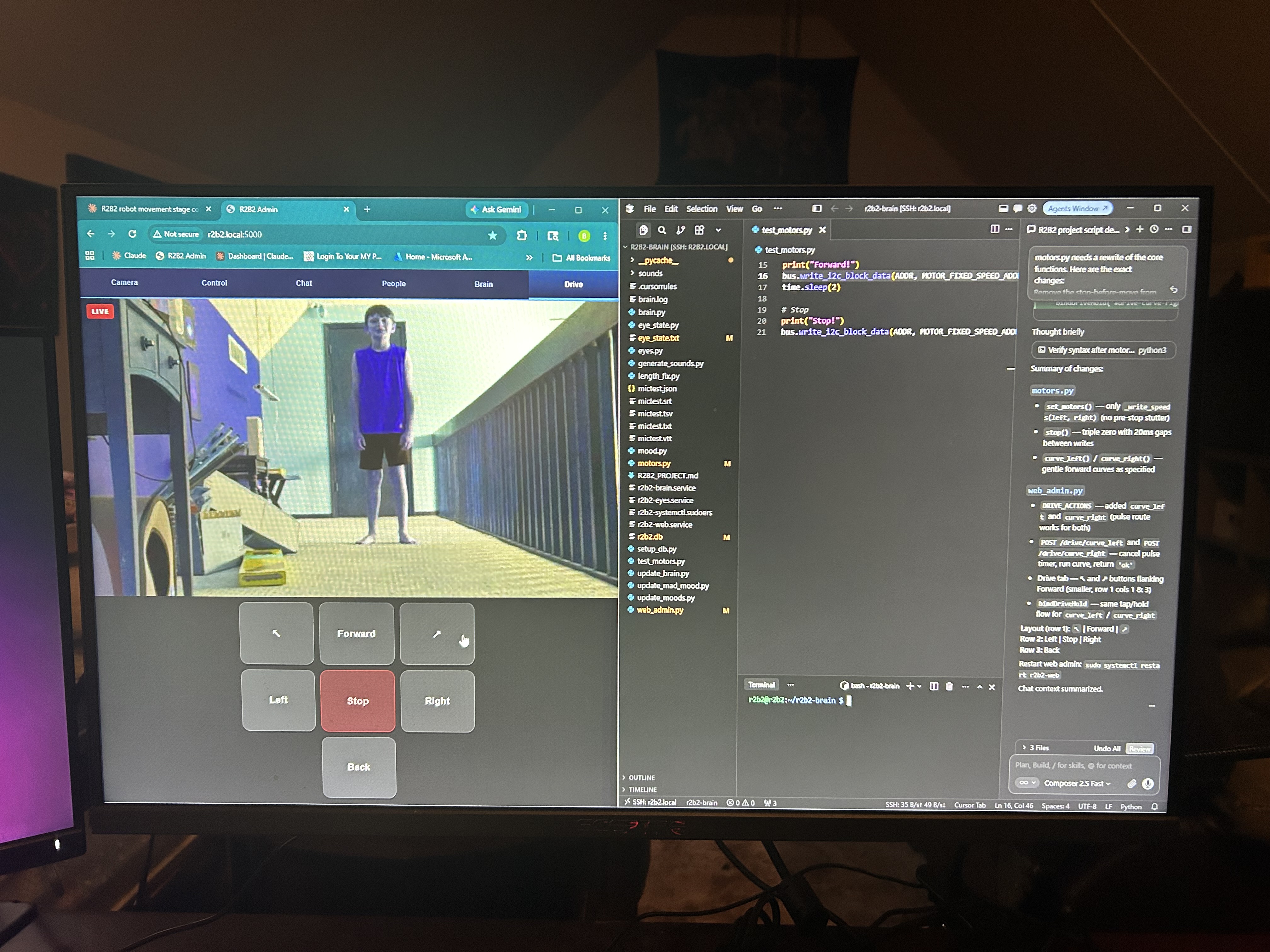
Task: Bookmark the page with star icon
Action: click(x=492, y=235)
